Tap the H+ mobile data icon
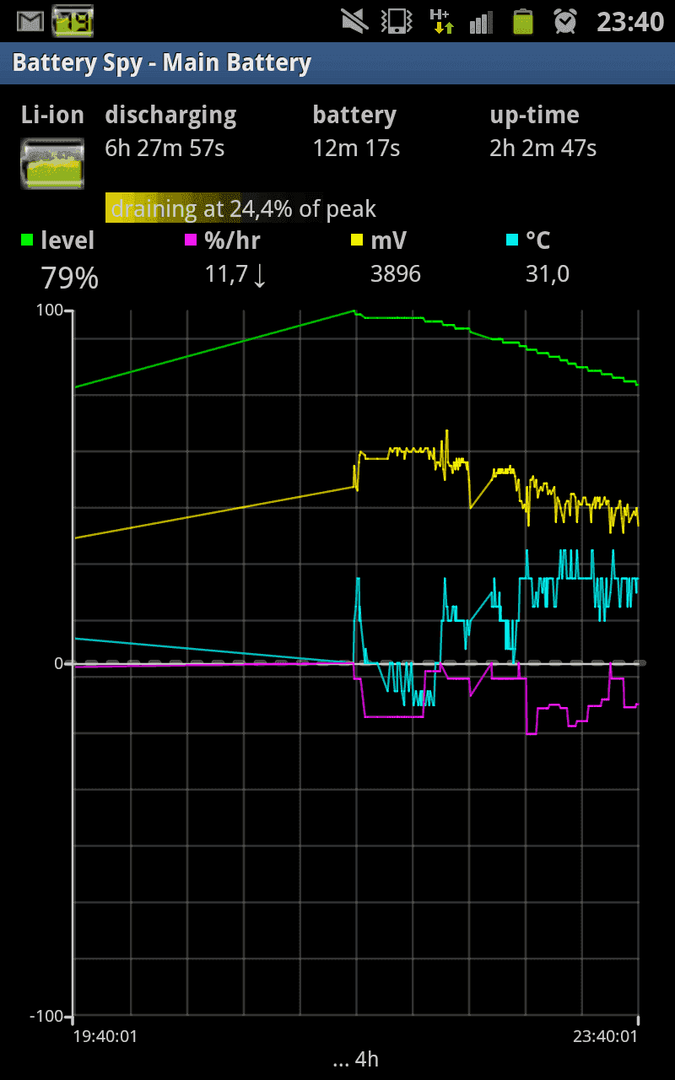The width and height of the screenshot is (675, 1080). pyautogui.click(x=441, y=21)
